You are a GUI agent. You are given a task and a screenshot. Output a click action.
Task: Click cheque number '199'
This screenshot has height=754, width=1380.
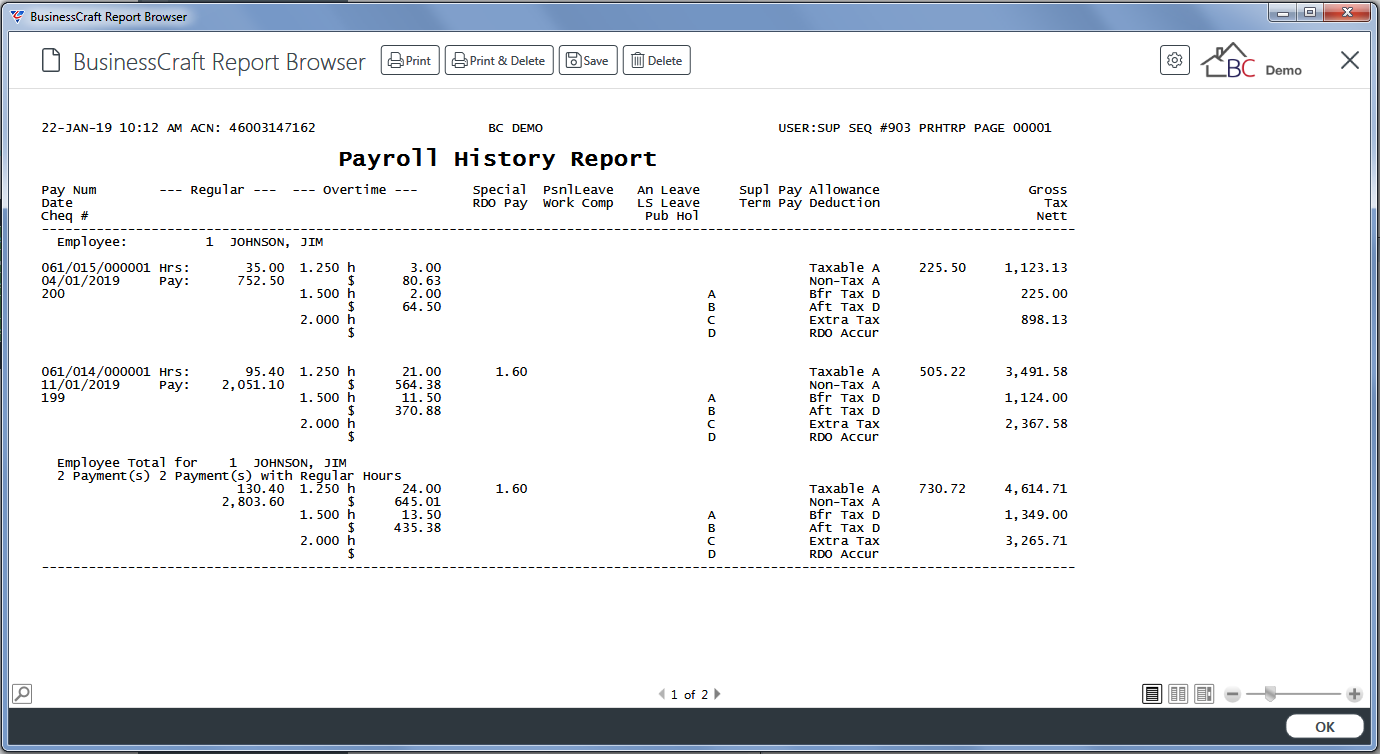[53, 398]
